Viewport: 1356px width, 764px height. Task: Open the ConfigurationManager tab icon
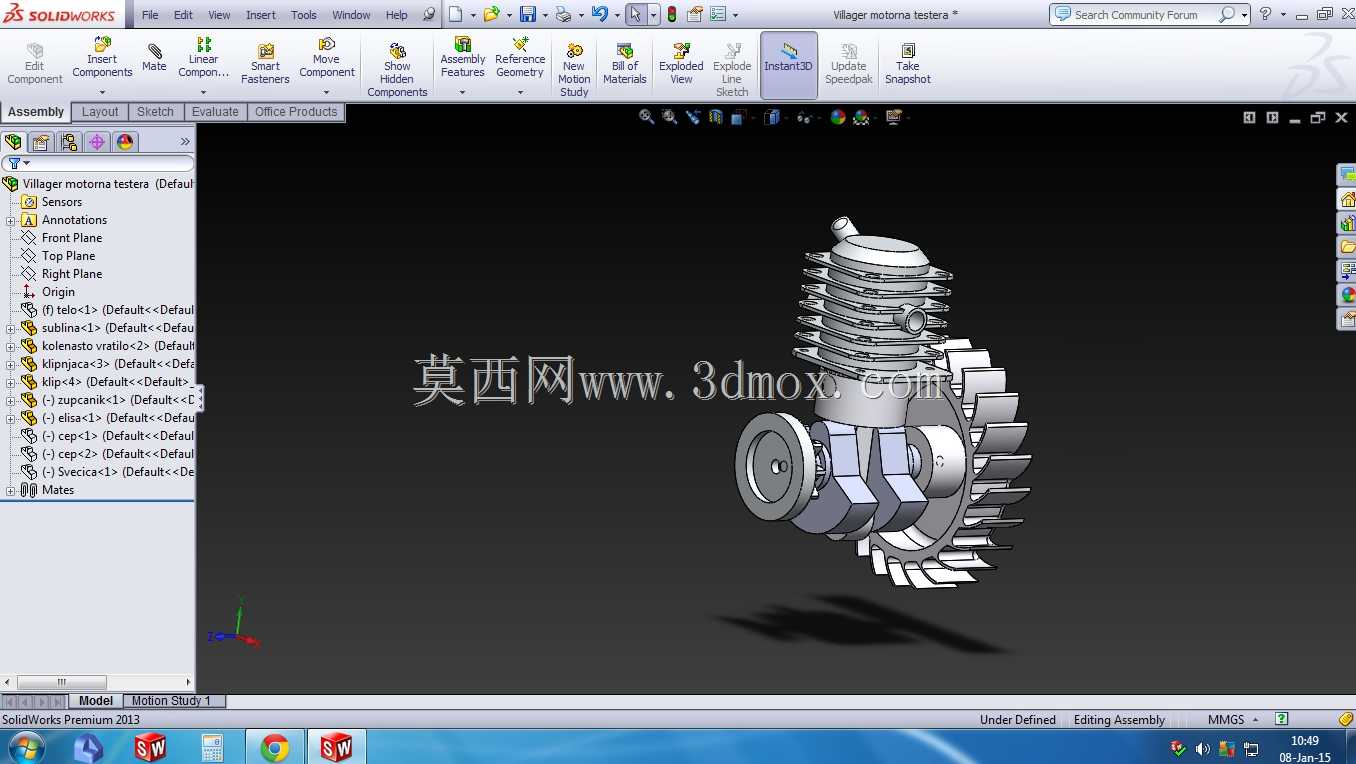click(69, 142)
